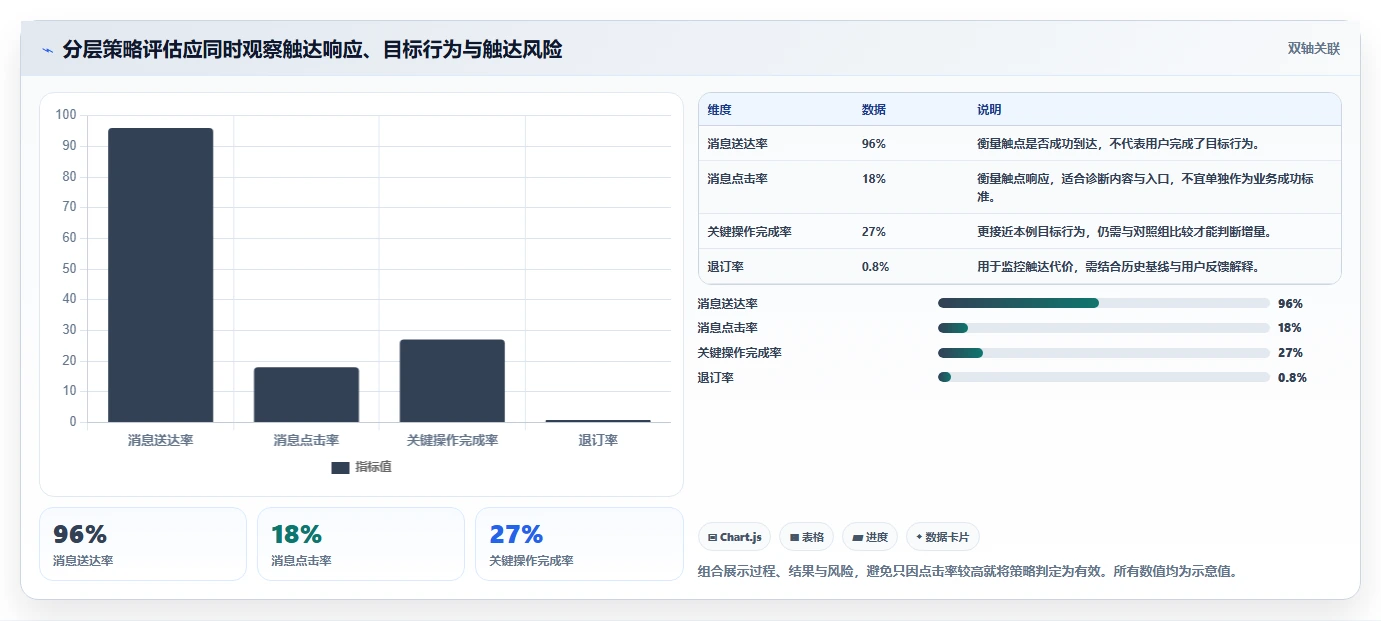Click the icon inside the 进度 chip
Viewport: 1381px width, 621px height.
tap(857, 538)
